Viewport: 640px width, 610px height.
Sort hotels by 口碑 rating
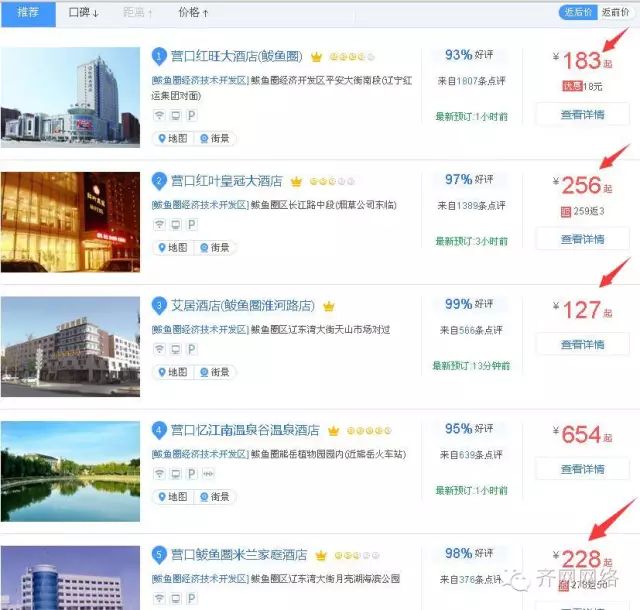83,13
